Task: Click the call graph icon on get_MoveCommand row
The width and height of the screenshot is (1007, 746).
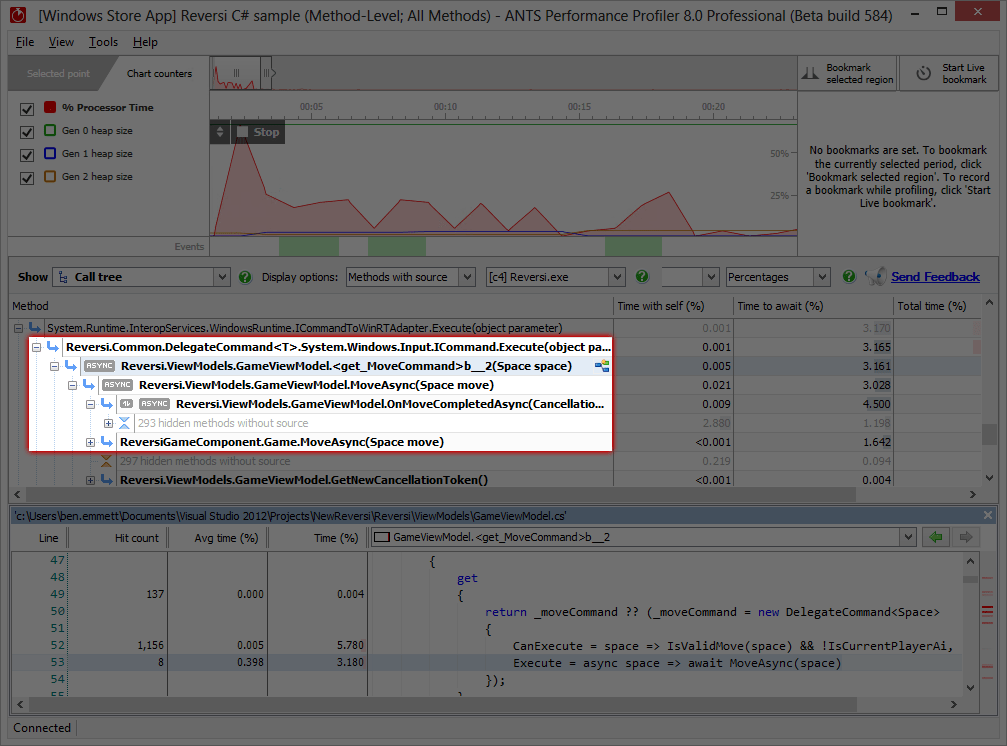Action: (x=602, y=366)
